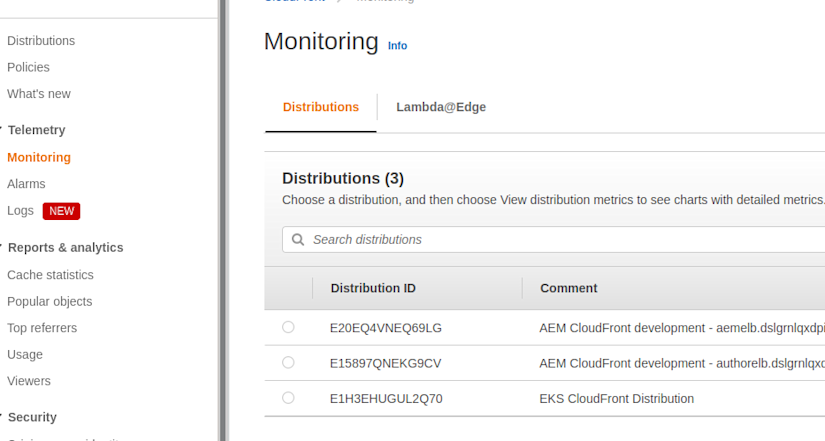Screen dimensions: 825x441
Task: Open Viewers report
Action: point(29,381)
